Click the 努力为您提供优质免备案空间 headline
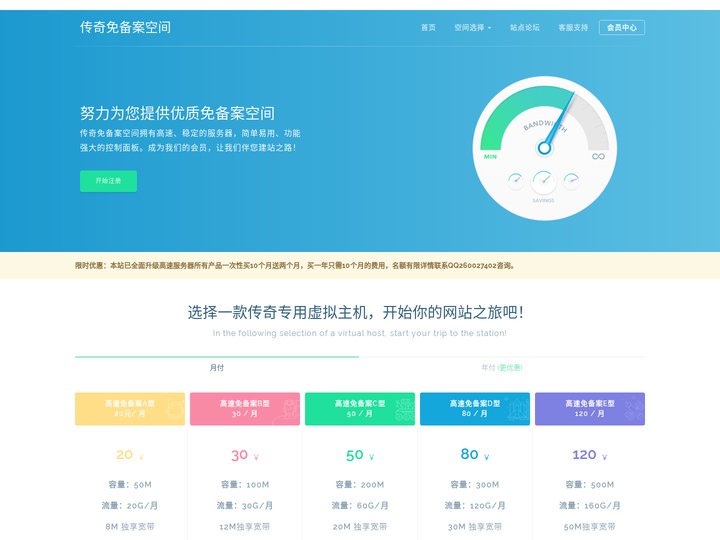This screenshot has height=540, width=720. [177, 113]
